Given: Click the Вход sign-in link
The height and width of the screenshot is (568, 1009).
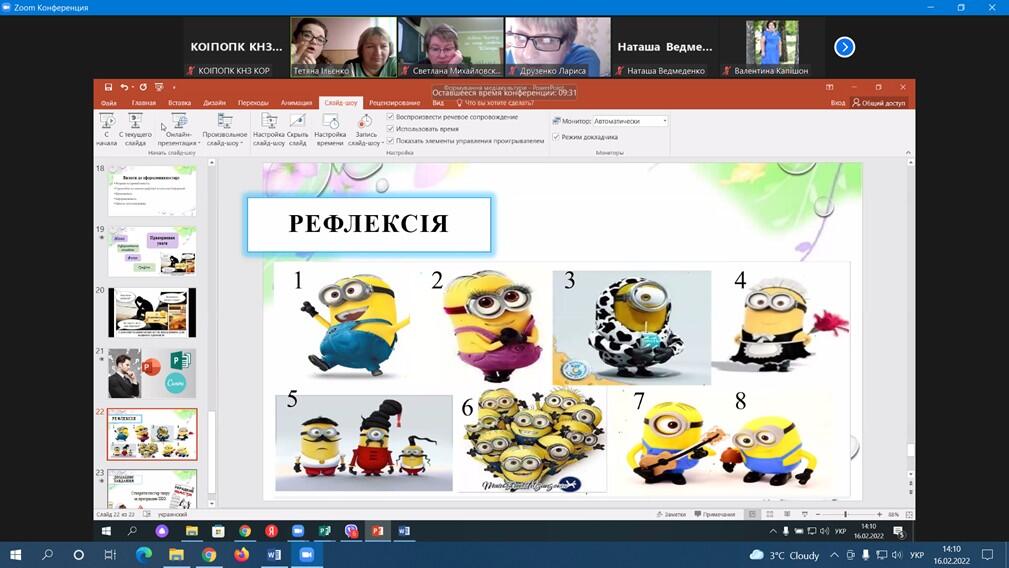Looking at the screenshot, I should [x=837, y=103].
